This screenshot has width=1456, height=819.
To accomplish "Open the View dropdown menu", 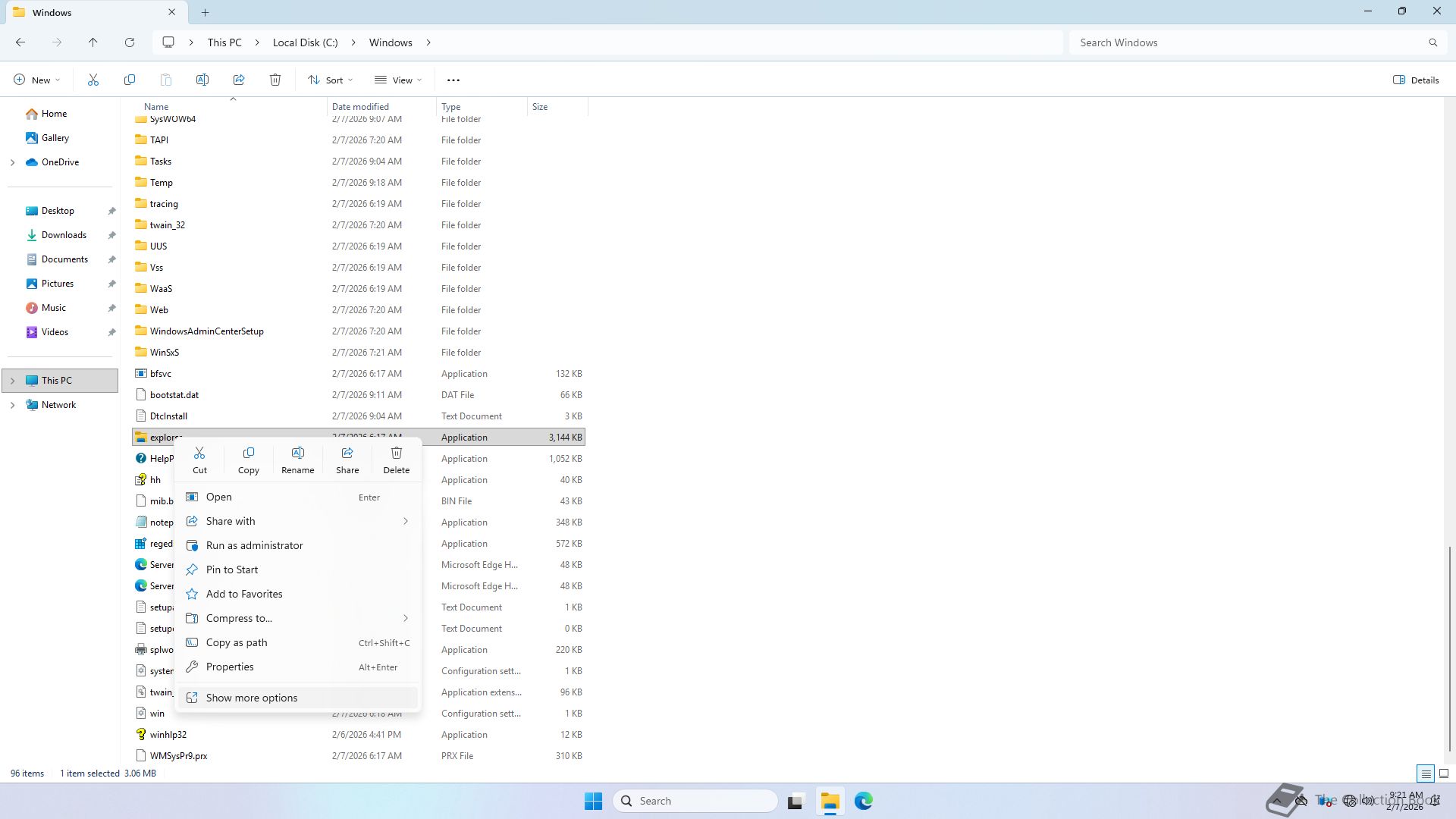I will 398,80.
